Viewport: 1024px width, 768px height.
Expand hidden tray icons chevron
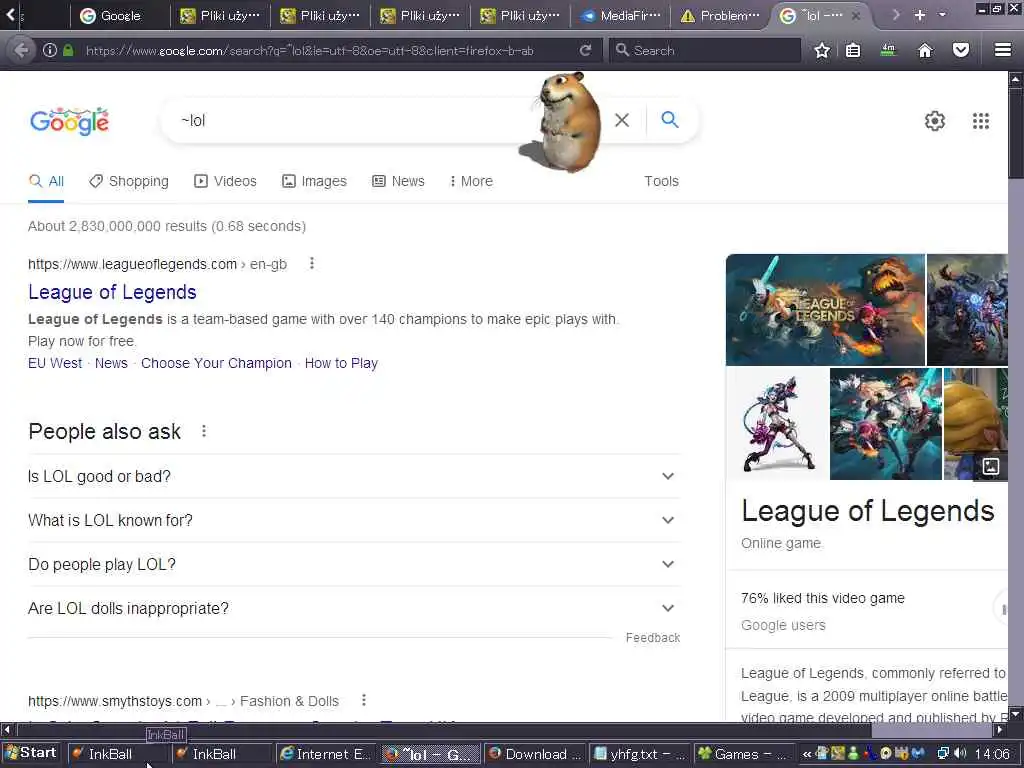(x=807, y=754)
